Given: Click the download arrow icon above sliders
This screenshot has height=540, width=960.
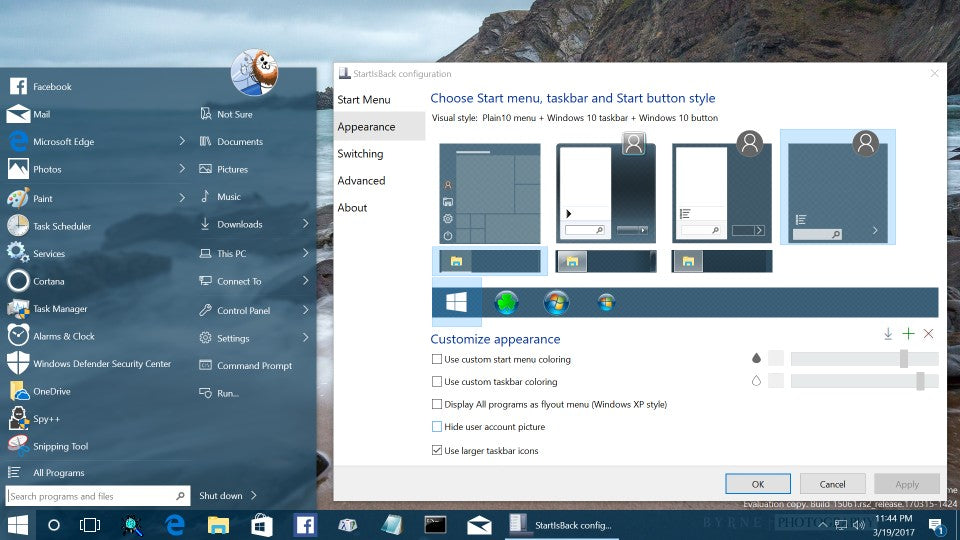Looking at the screenshot, I should [x=888, y=334].
